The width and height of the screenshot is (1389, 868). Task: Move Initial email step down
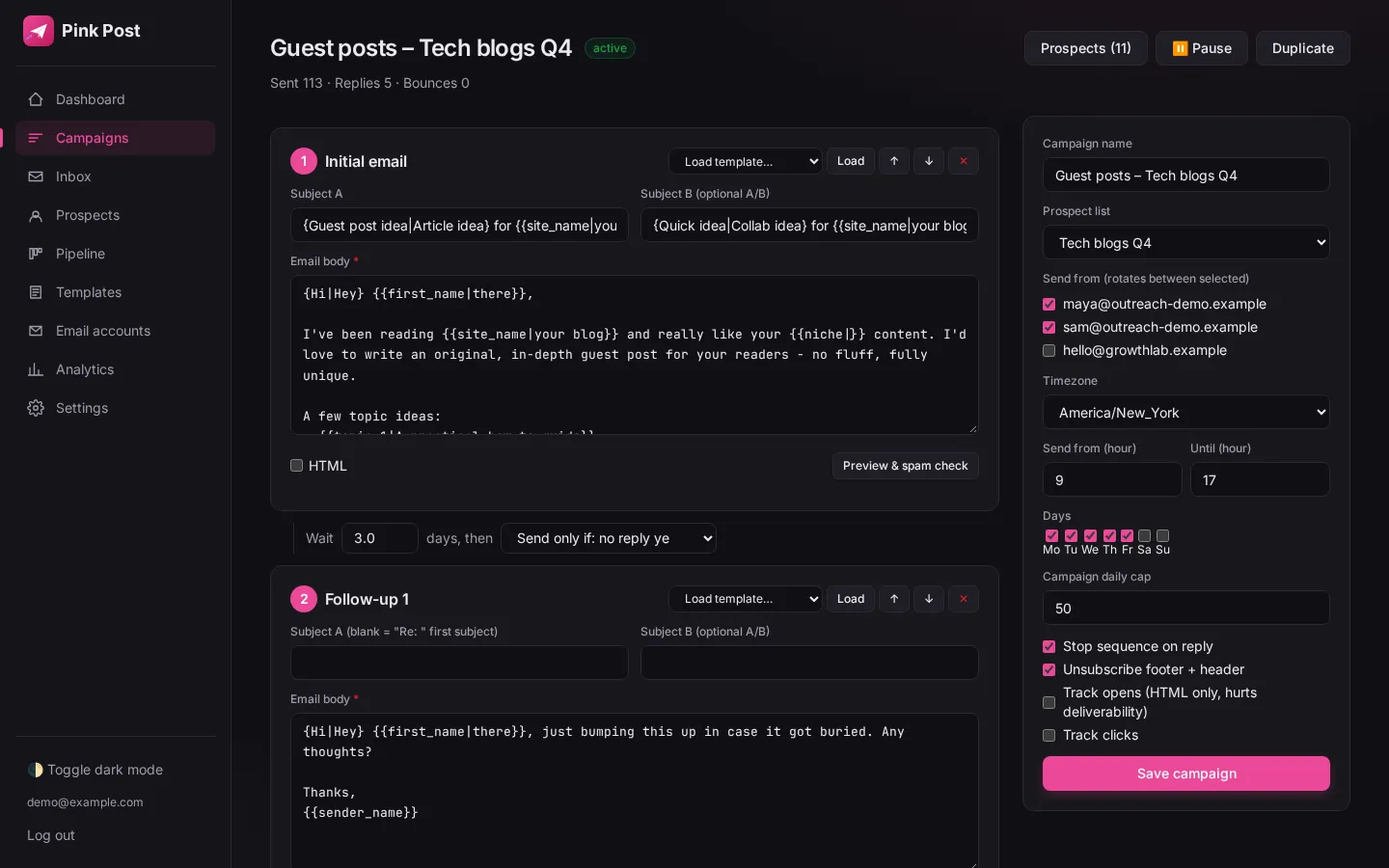click(929, 161)
